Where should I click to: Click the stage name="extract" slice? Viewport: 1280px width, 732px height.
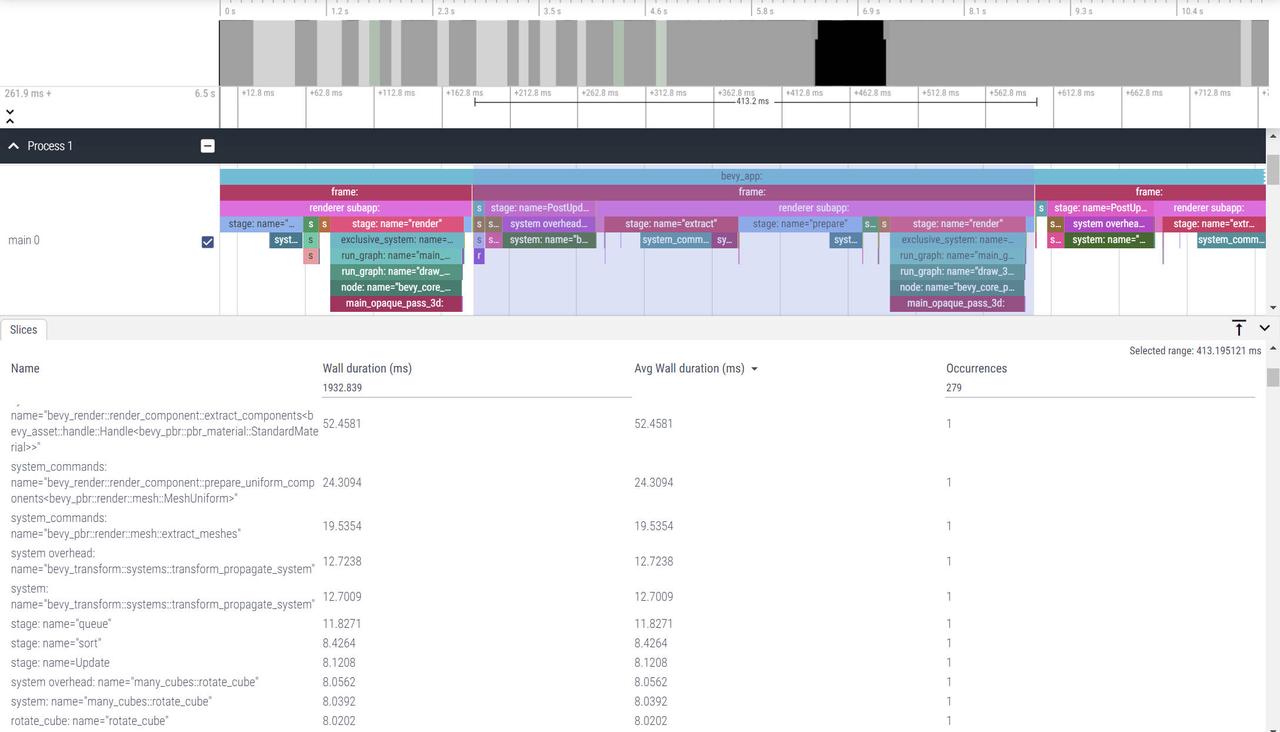pyautogui.click(x=670, y=224)
